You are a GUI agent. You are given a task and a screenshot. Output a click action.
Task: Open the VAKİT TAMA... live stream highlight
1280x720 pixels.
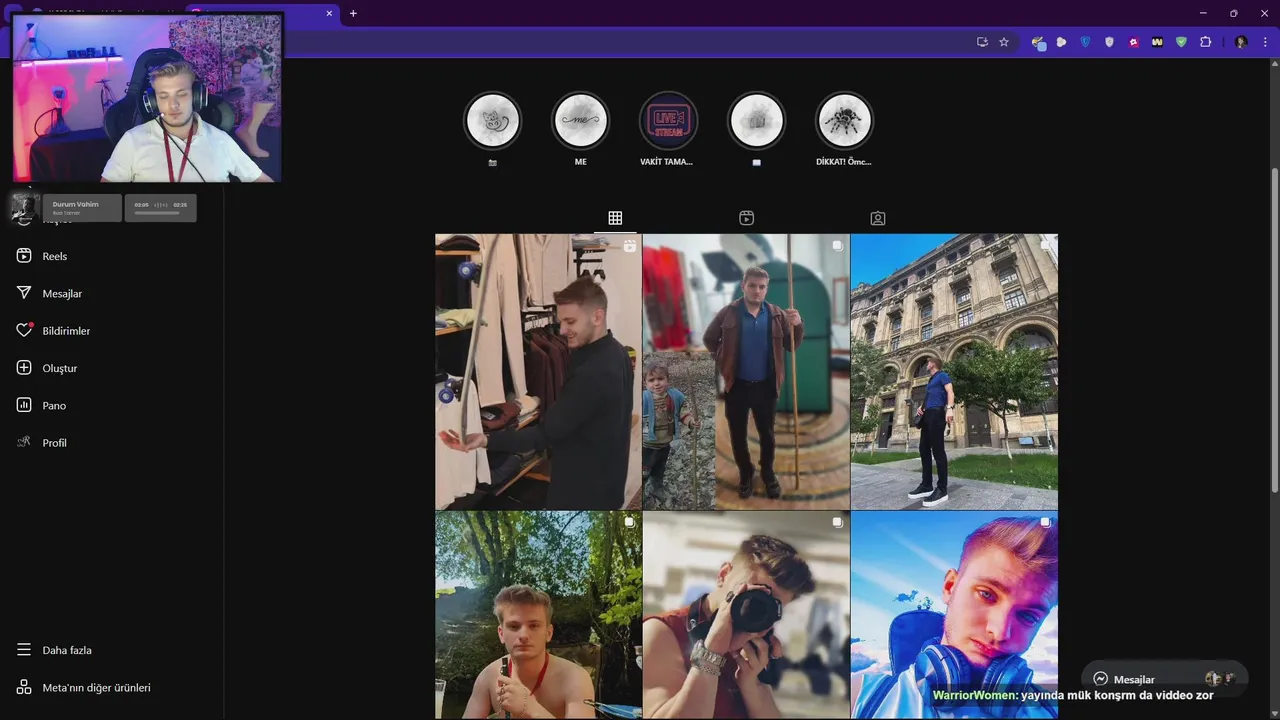coord(668,121)
